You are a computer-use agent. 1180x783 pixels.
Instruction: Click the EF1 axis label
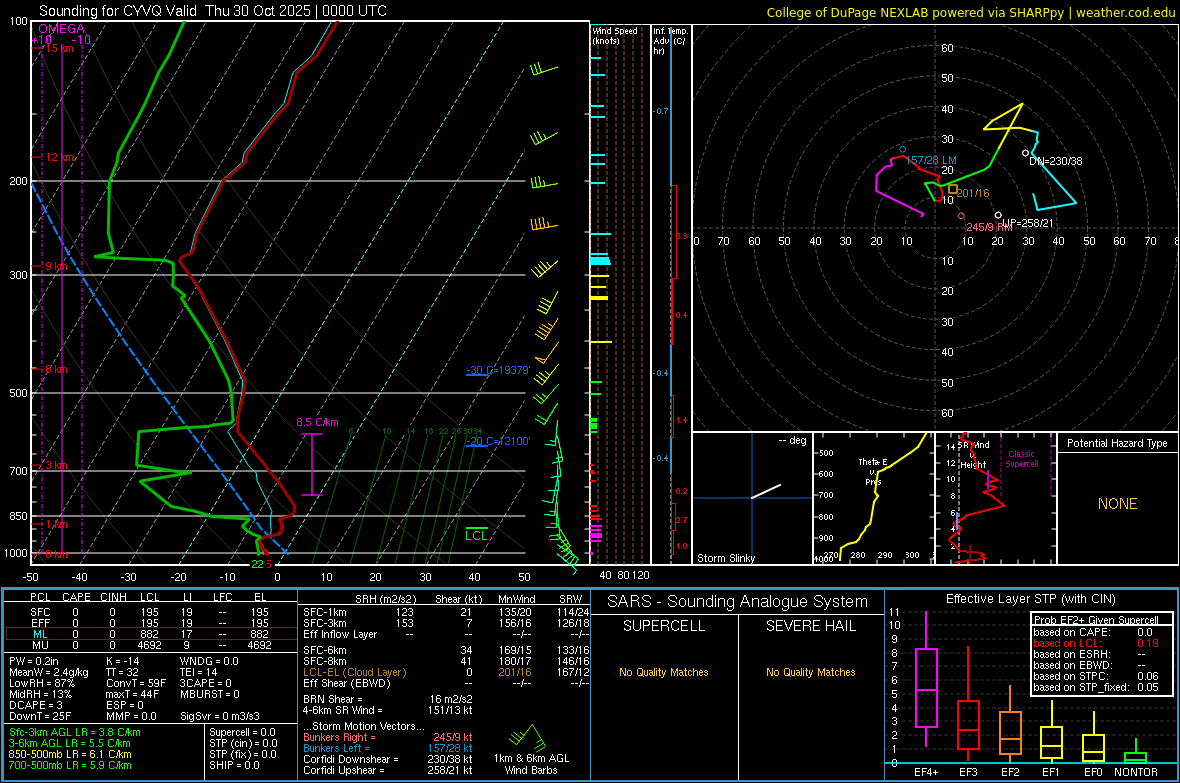[x=1051, y=772]
